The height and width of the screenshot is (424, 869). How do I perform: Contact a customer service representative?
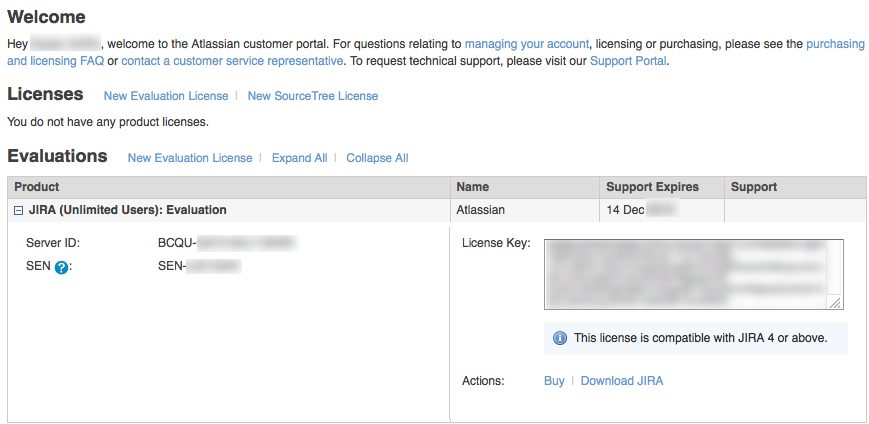tap(232, 61)
